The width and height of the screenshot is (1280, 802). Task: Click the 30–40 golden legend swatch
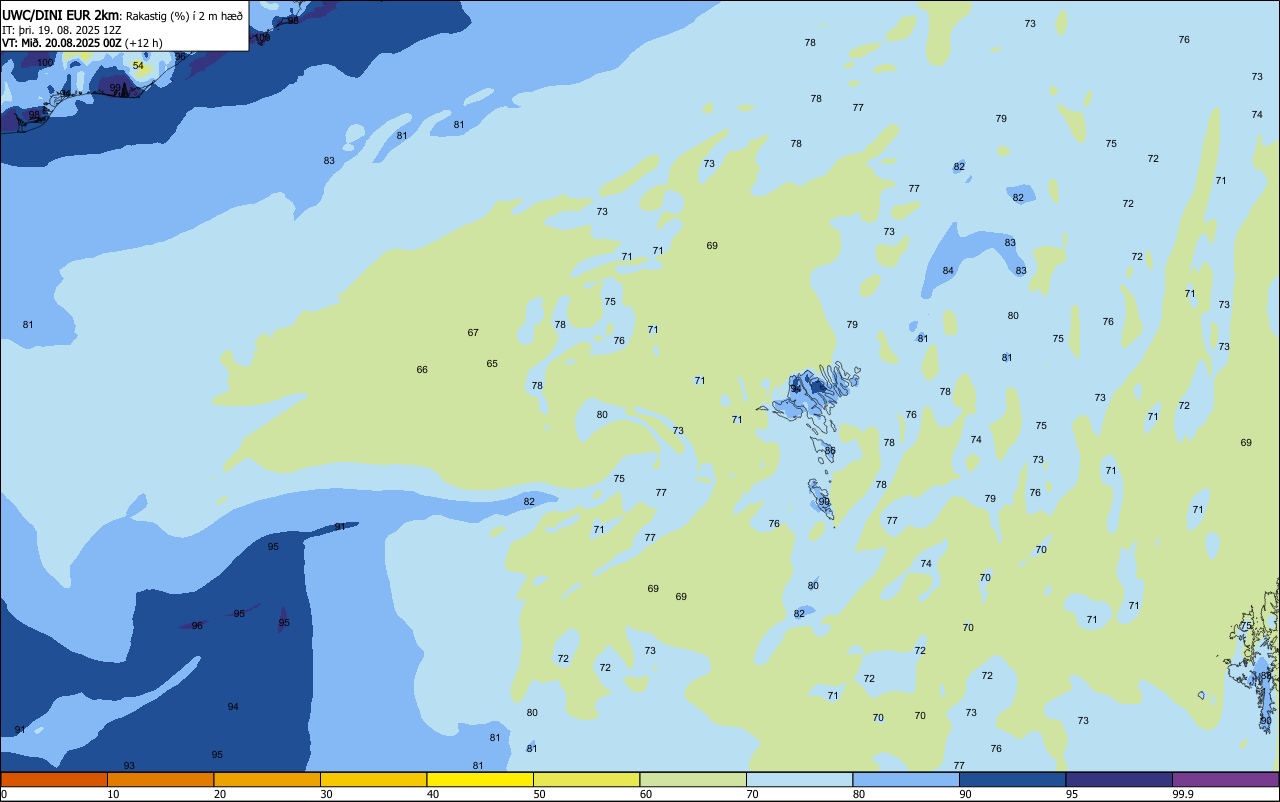(x=373, y=779)
